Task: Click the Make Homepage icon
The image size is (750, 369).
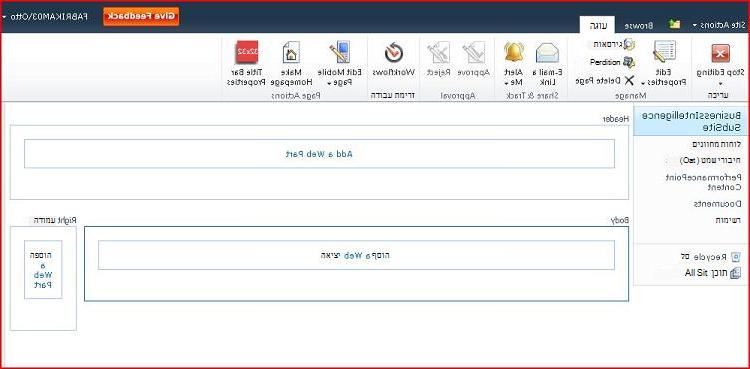Action: [291, 52]
